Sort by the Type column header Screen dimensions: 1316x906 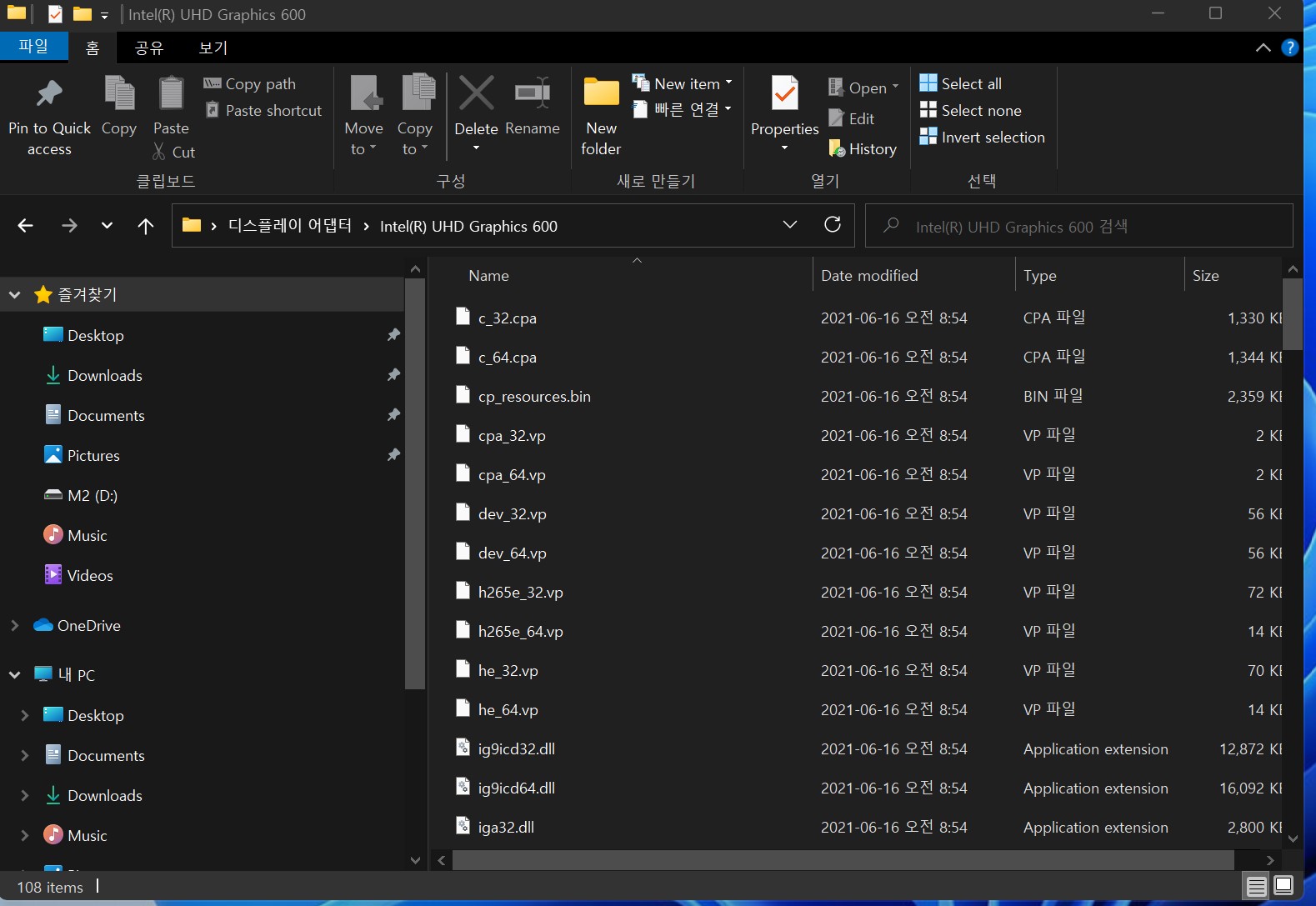[x=1099, y=275]
